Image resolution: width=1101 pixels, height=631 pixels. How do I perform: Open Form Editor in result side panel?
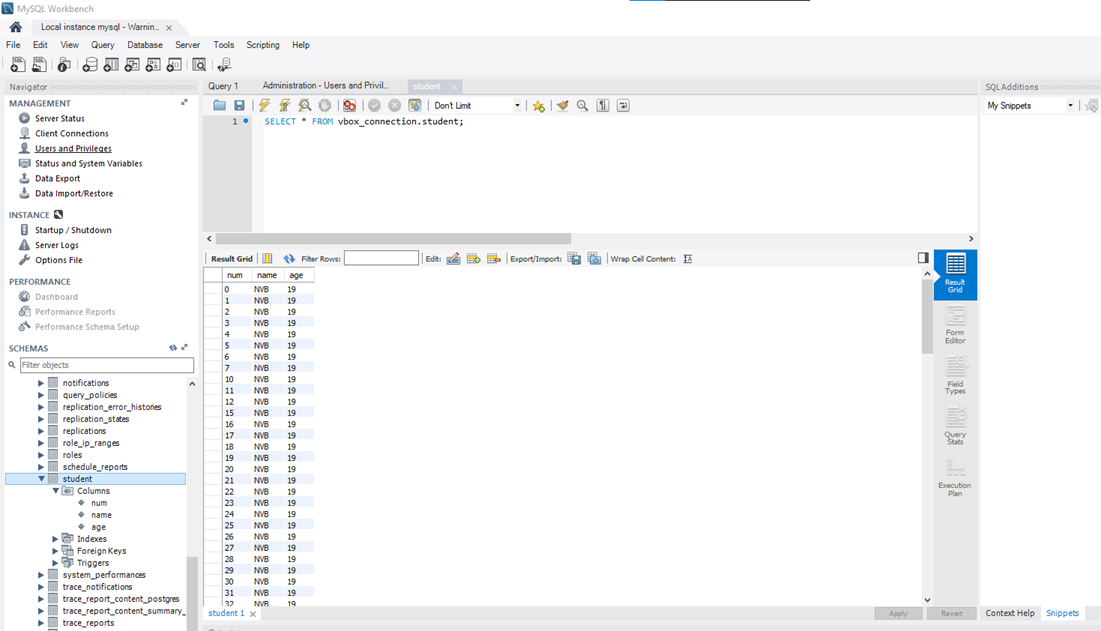955,325
